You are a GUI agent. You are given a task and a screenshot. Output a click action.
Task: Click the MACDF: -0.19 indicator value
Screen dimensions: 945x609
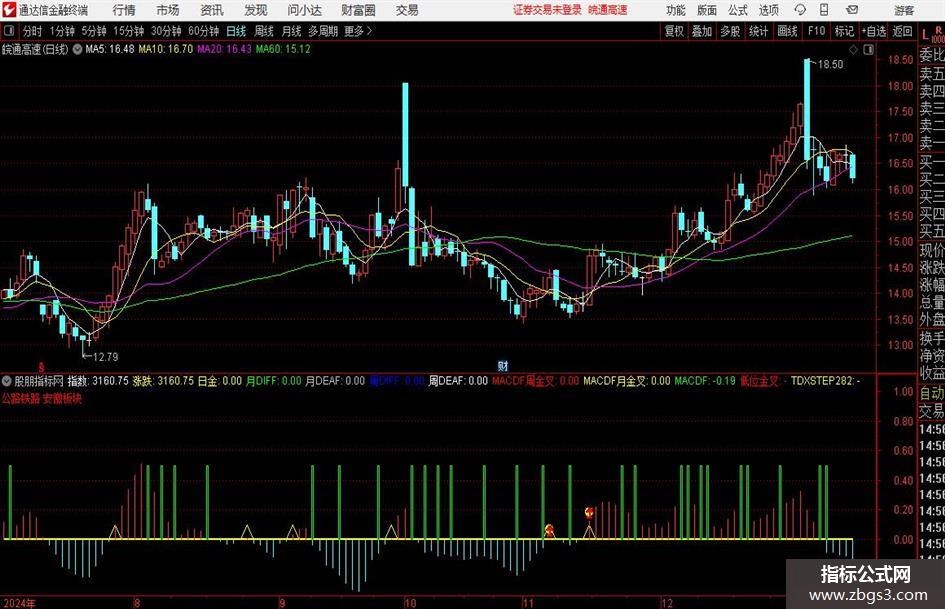(x=705, y=381)
